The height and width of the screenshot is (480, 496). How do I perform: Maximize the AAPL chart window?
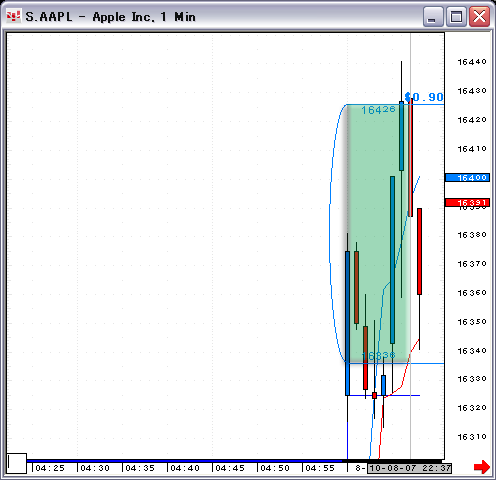point(456,17)
